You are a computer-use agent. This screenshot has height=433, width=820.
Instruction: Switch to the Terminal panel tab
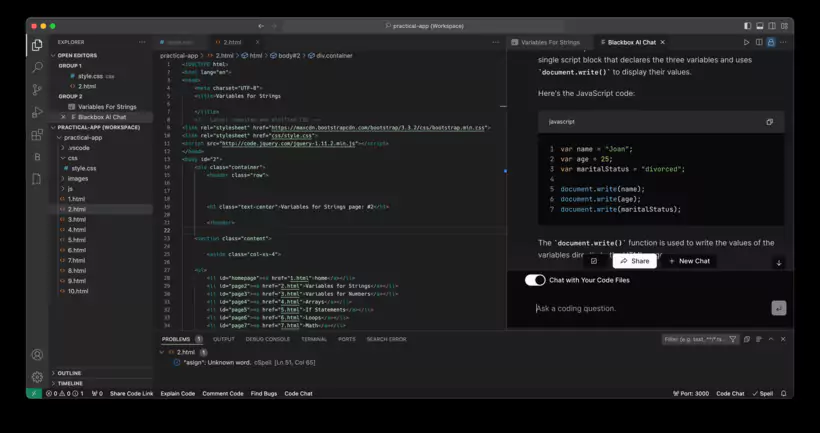coord(314,339)
